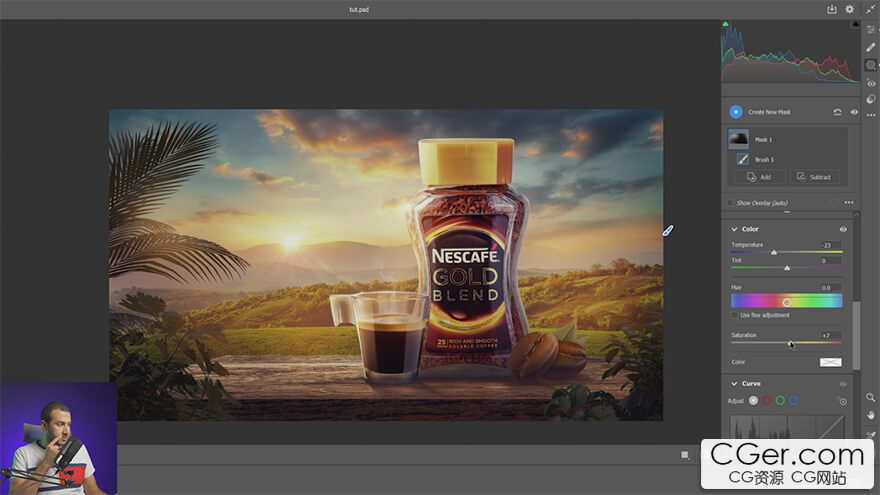Click the Brush 1 brush icon
This screenshot has width=880, height=495.
(742, 159)
